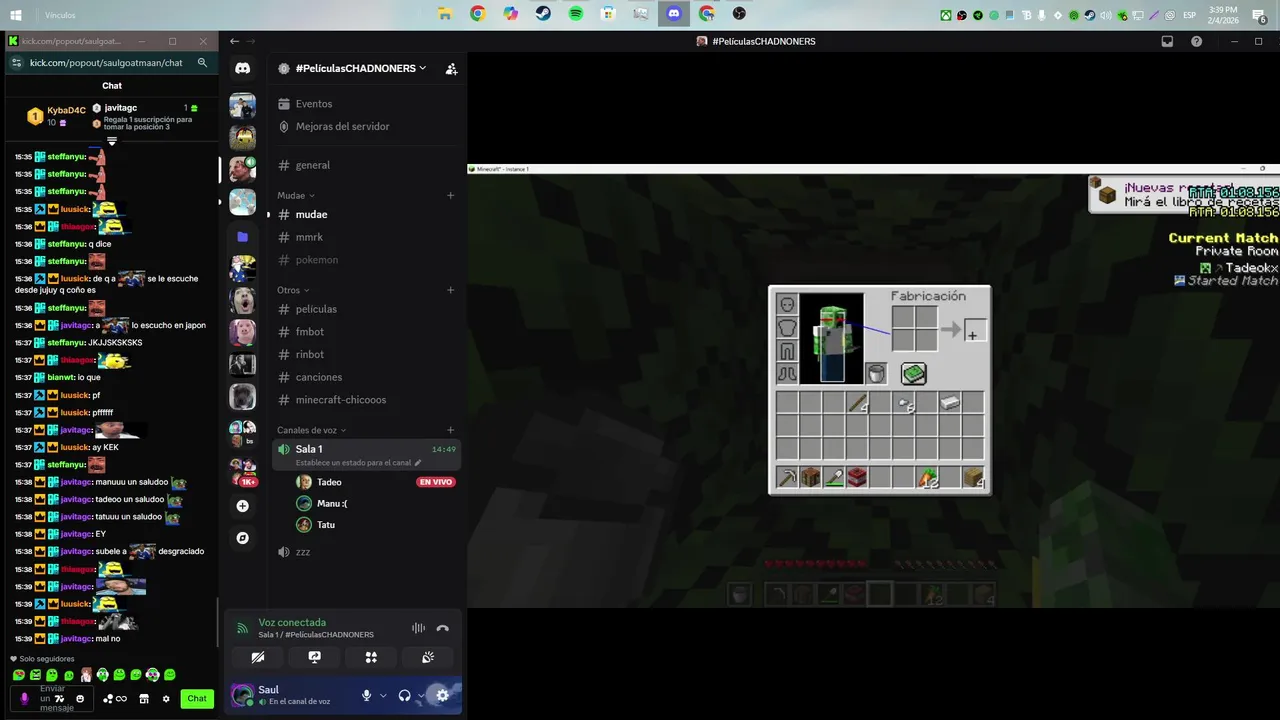Open the peliculas channel
Image resolution: width=1280 pixels, height=720 pixels.
(x=366, y=309)
